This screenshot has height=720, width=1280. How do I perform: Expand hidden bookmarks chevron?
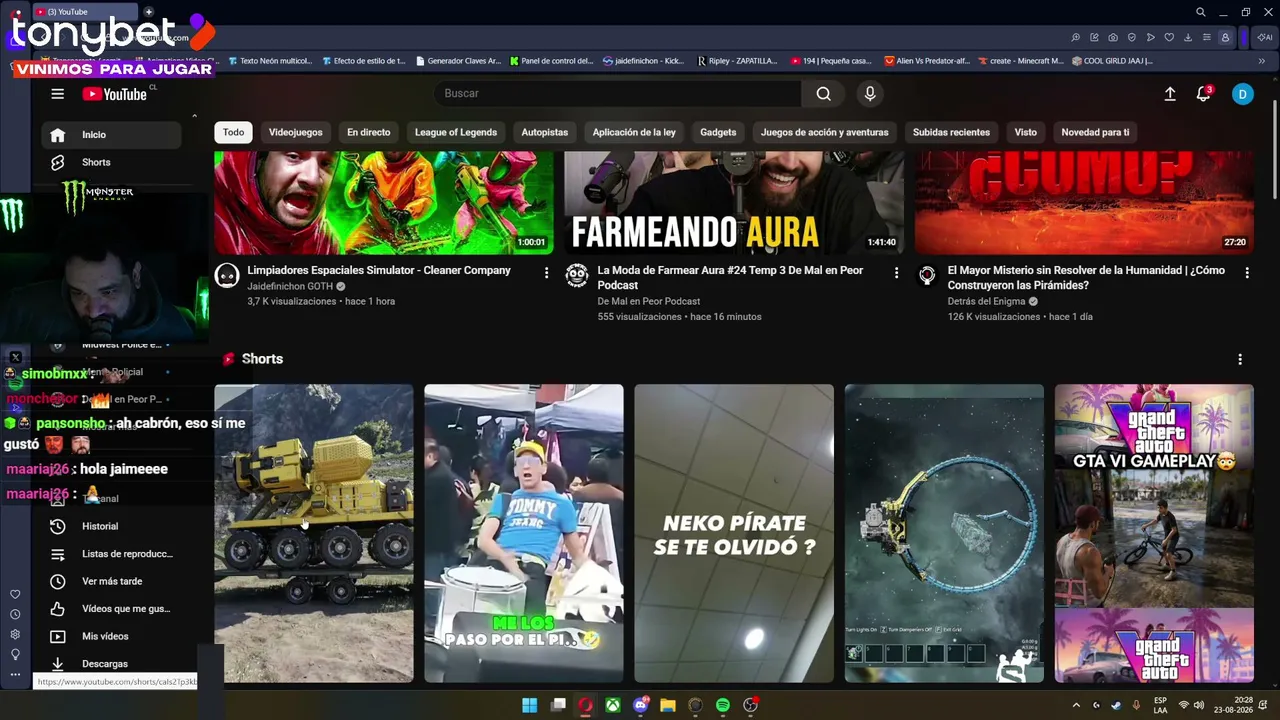point(1261,61)
